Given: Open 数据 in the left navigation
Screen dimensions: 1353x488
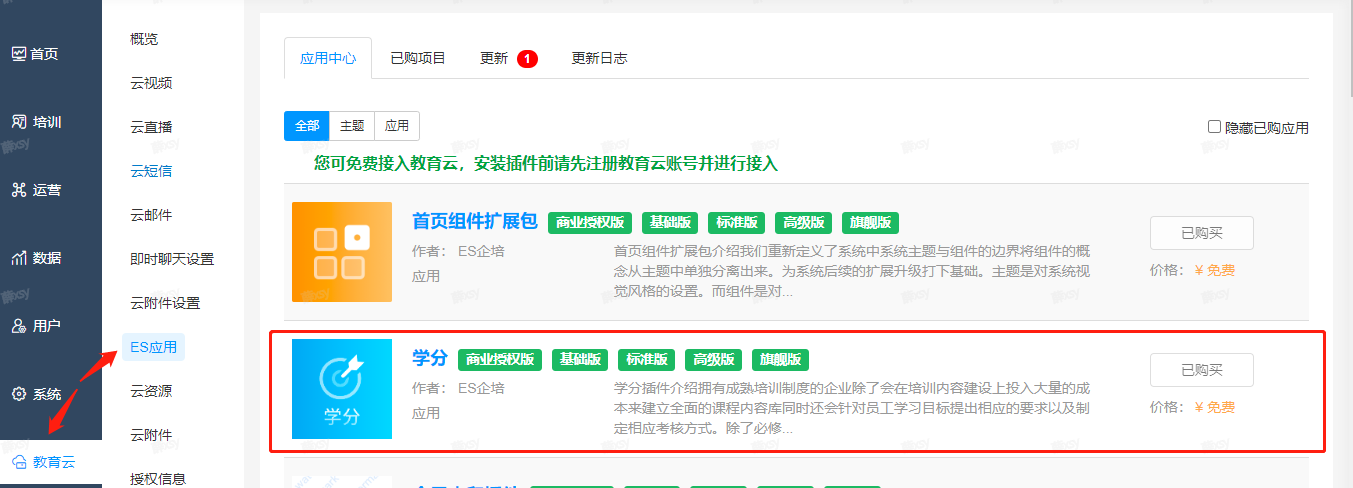Looking at the screenshot, I should (36, 258).
